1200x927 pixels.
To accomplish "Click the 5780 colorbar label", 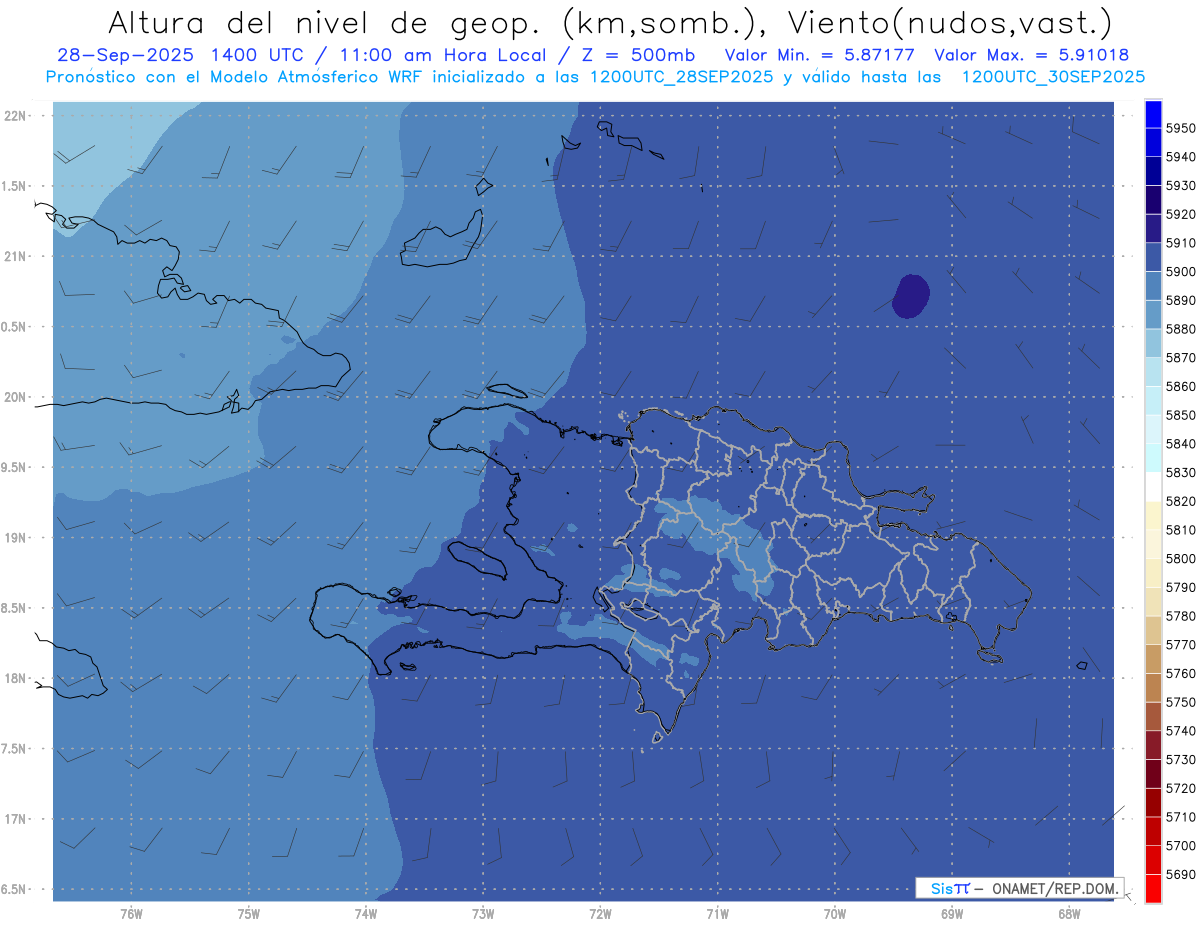I will coord(1180,616).
